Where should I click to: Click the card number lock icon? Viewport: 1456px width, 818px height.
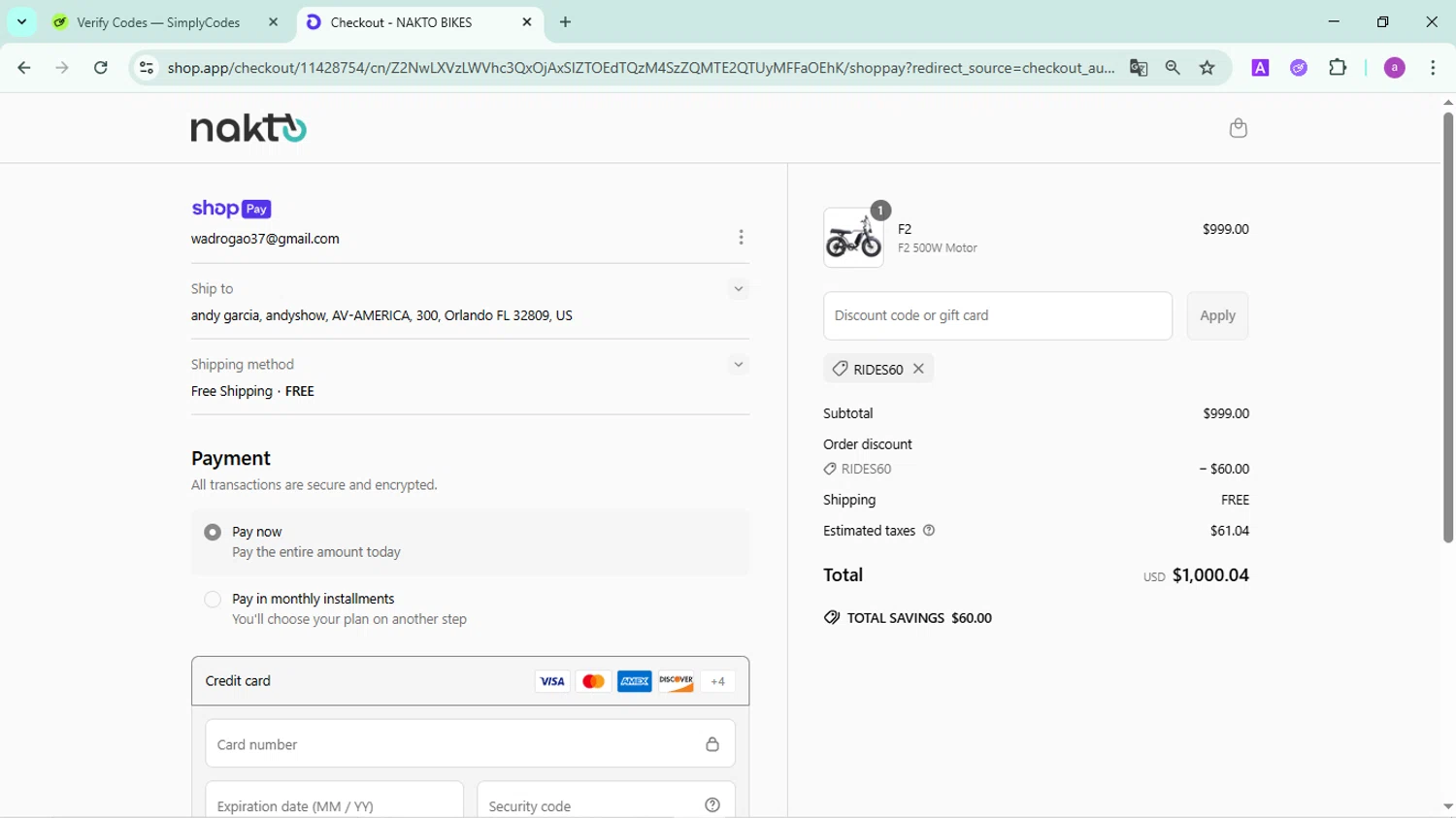point(712,744)
